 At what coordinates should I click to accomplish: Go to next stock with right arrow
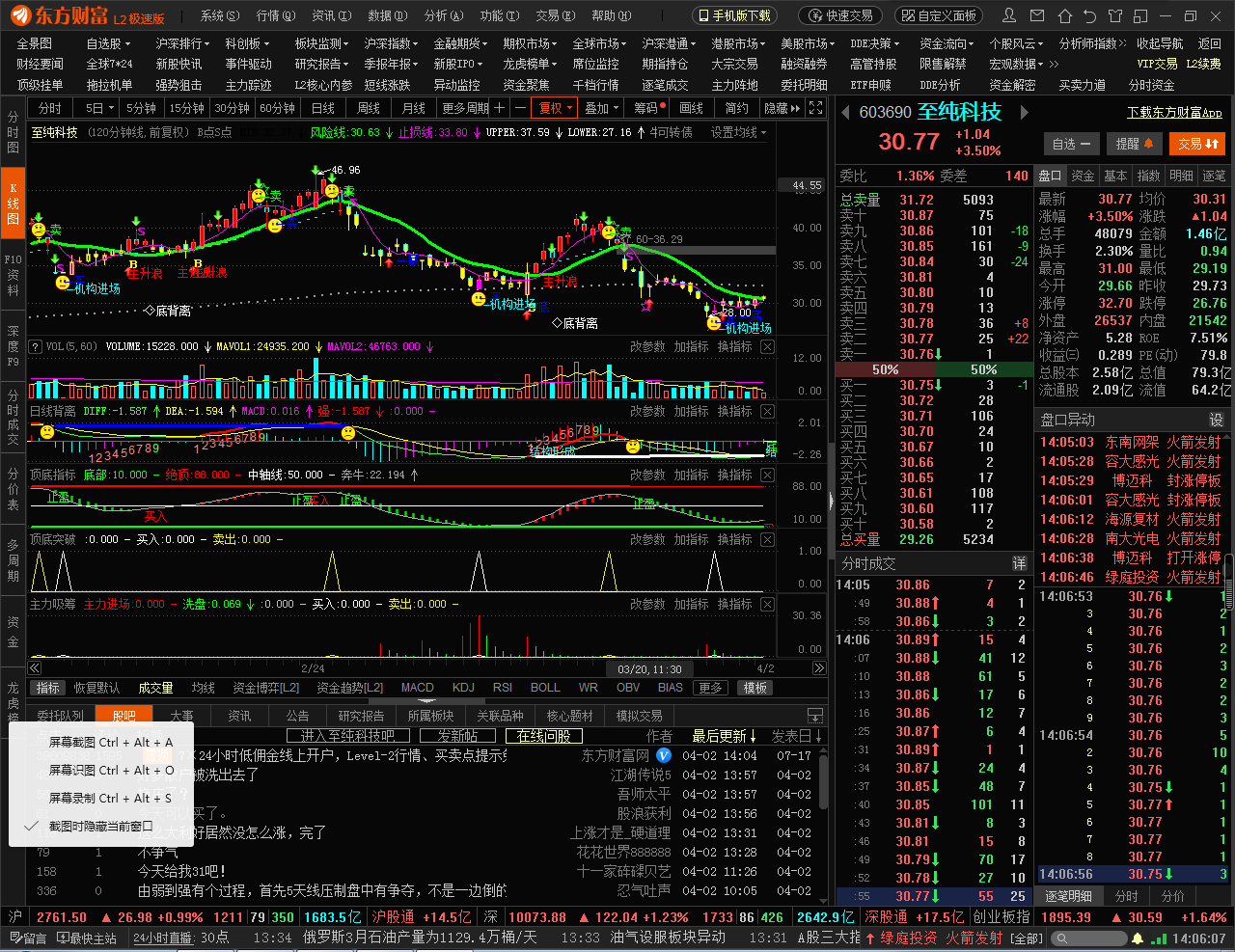point(1024,112)
